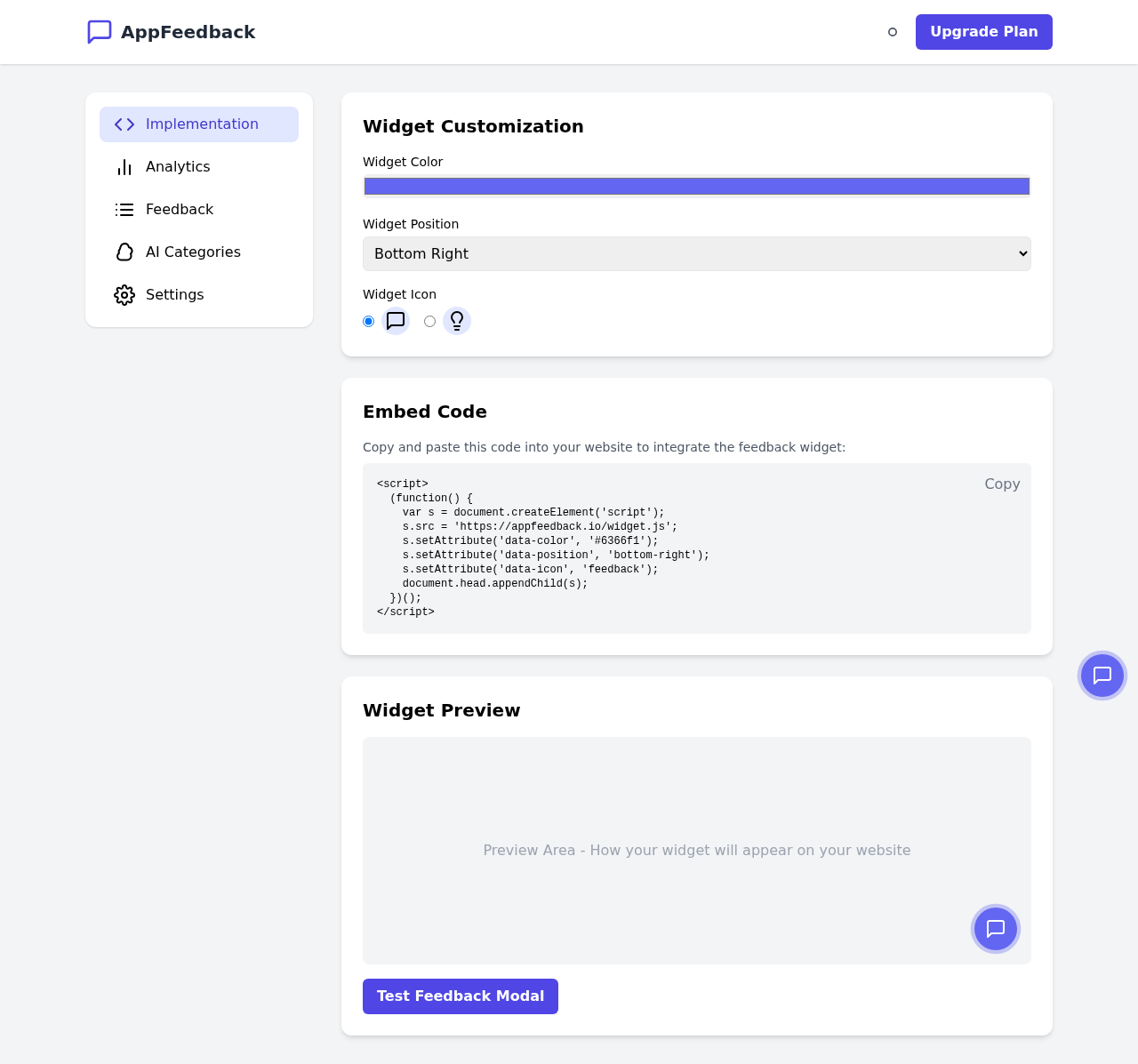Choose the lightbulb widget icon option
The height and width of the screenshot is (1064, 1138).
point(457,321)
